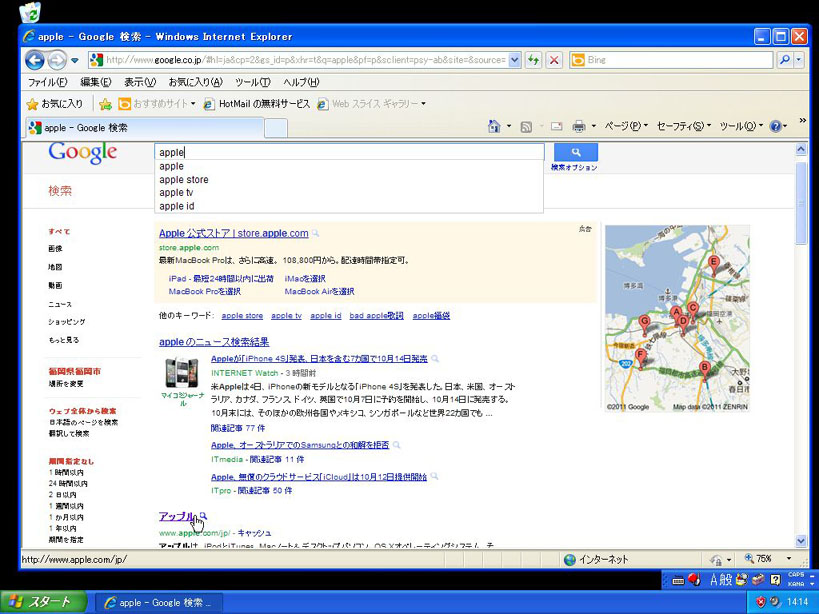819x614 pixels.
Task: Choose the apple id autocomplete suggestion
Action: tap(349, 206)
